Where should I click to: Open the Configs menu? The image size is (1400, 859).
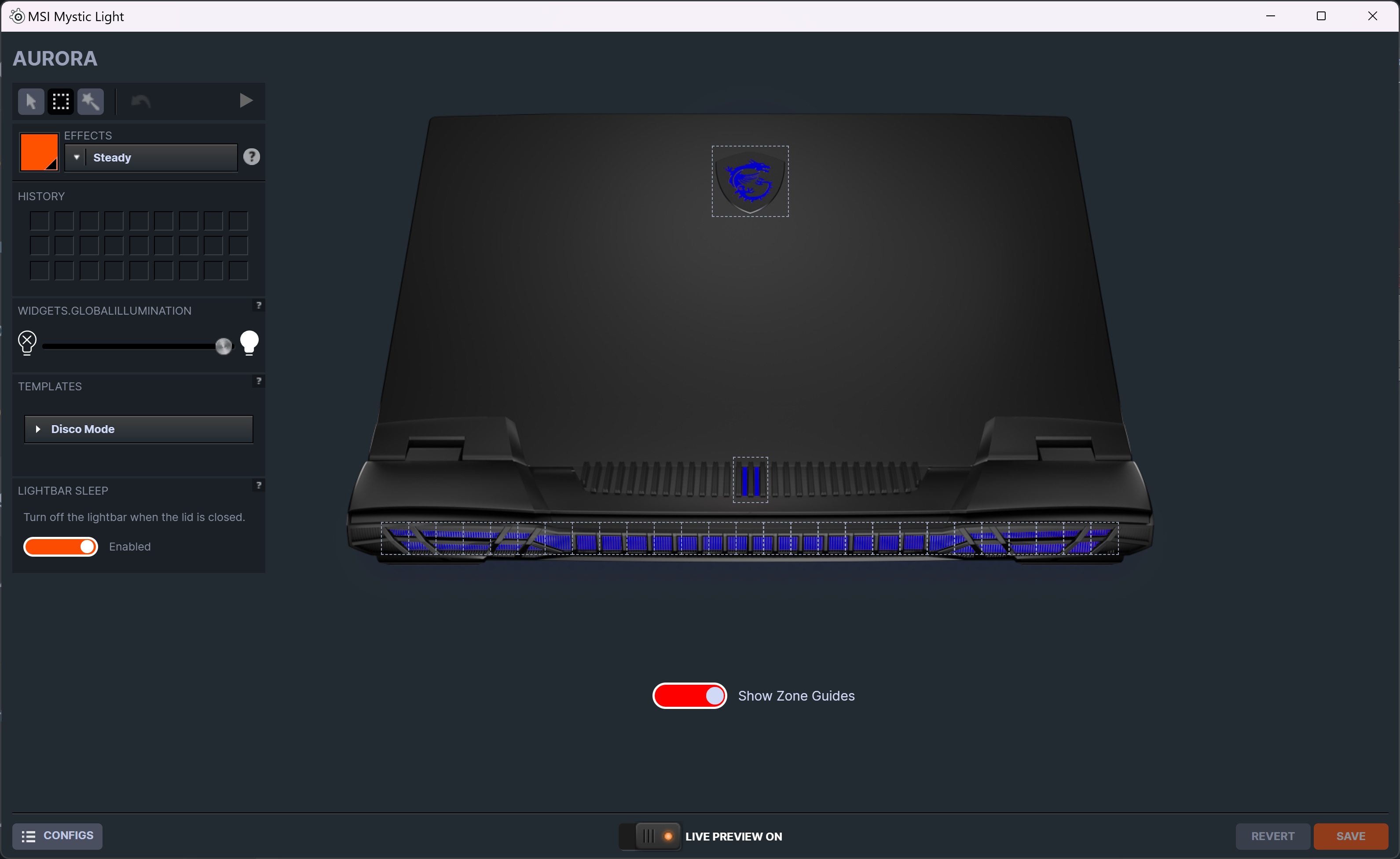click(x=57, y=836)
